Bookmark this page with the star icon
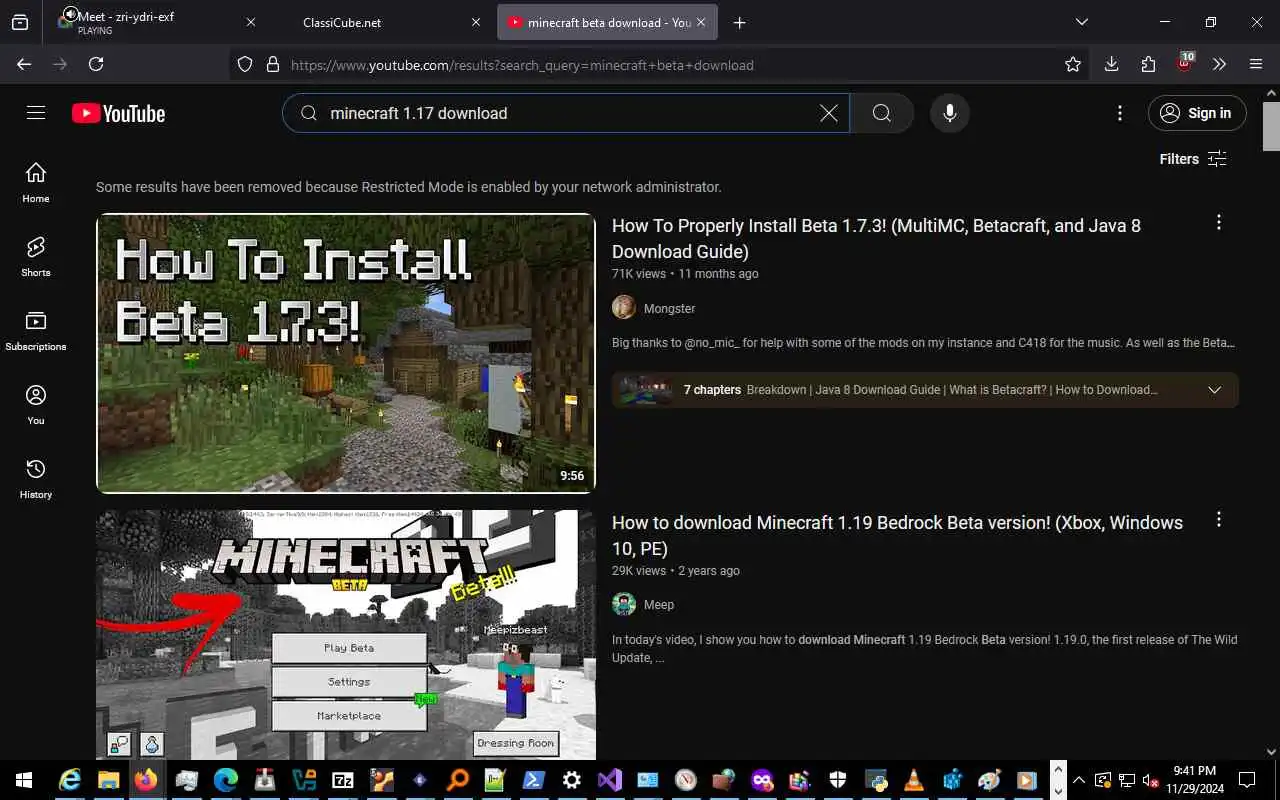The image size is (1280, 800). [x=1073, y=64]
